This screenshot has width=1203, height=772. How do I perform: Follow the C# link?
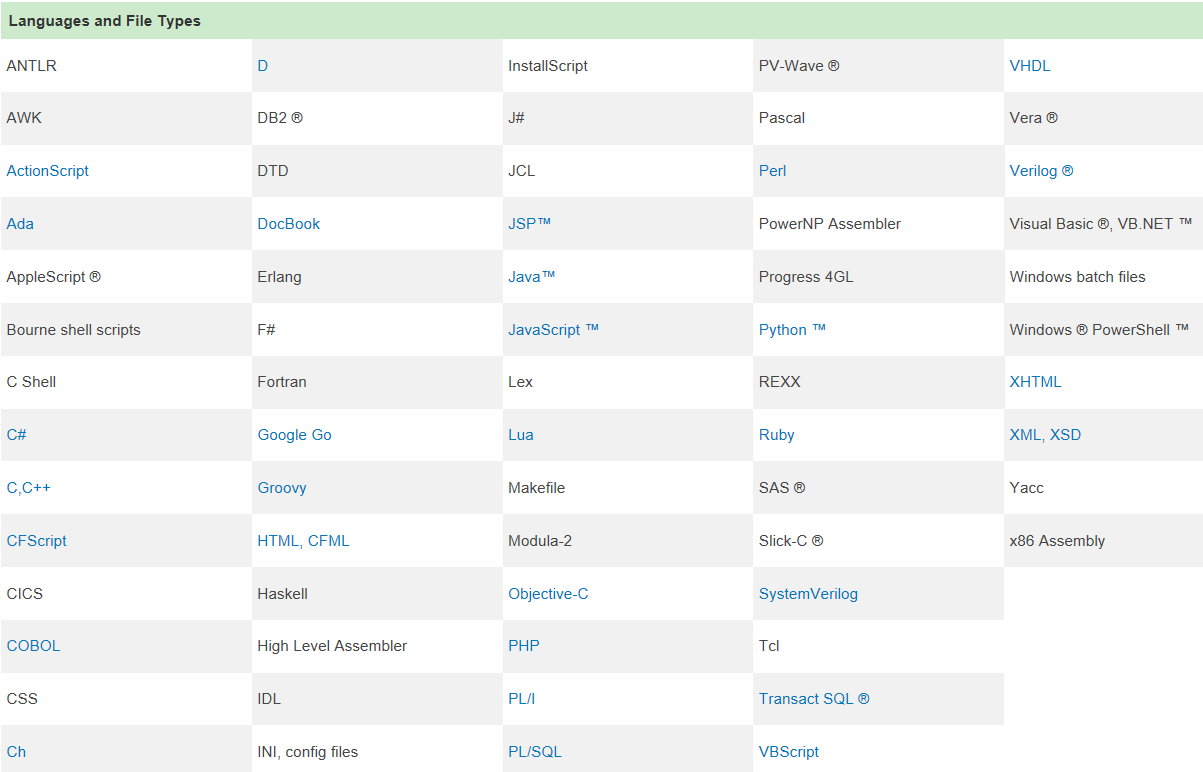[x=17, y=435]
